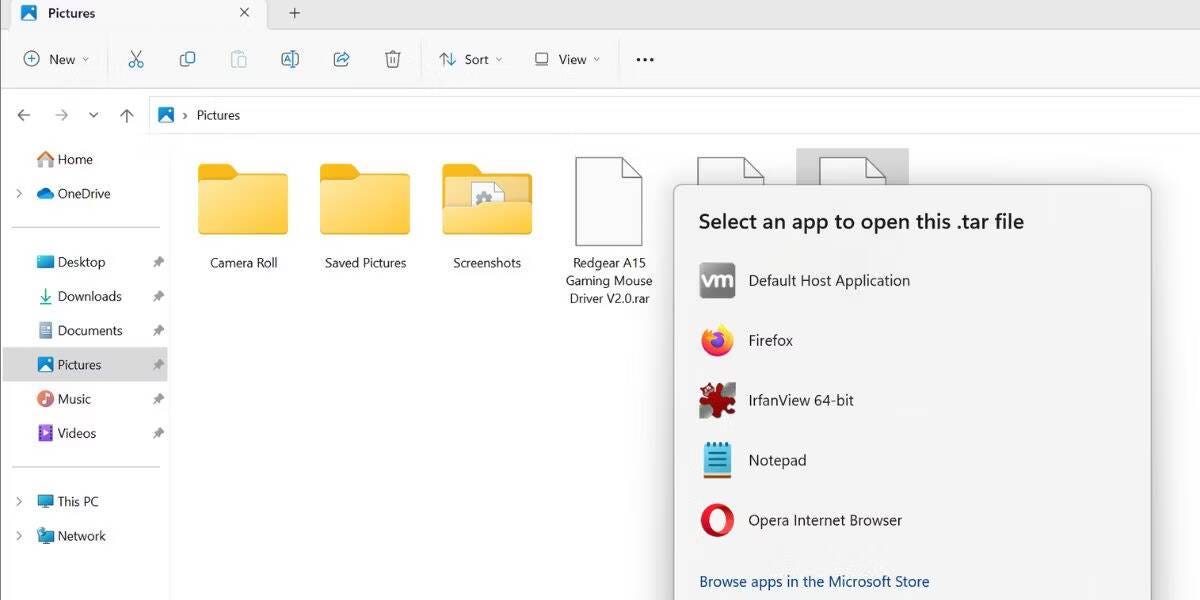Open the View dropdown menu
This screenshot has width=1200, height=600.
(x=566, y=59)
